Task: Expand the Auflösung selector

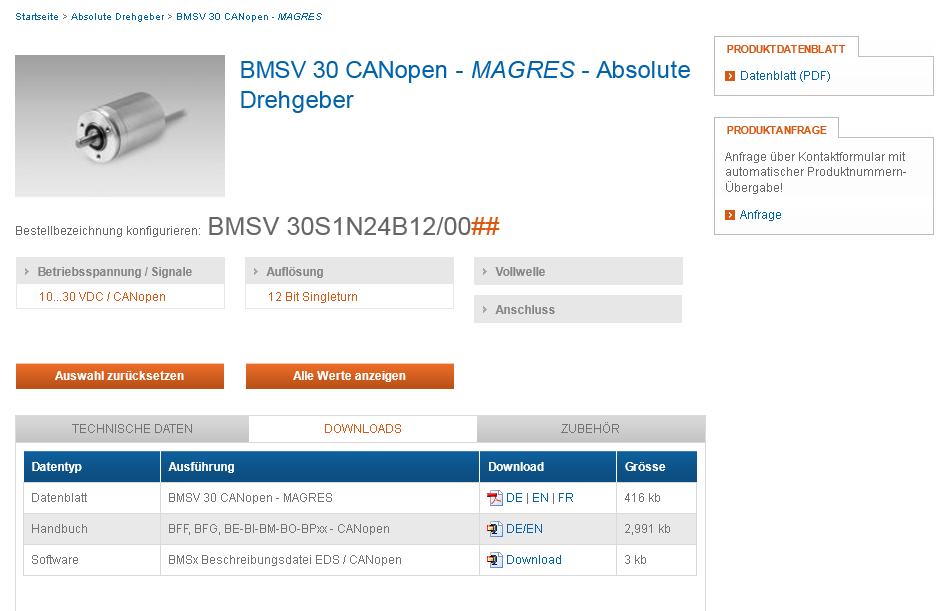Action: (x=349, y=272)
